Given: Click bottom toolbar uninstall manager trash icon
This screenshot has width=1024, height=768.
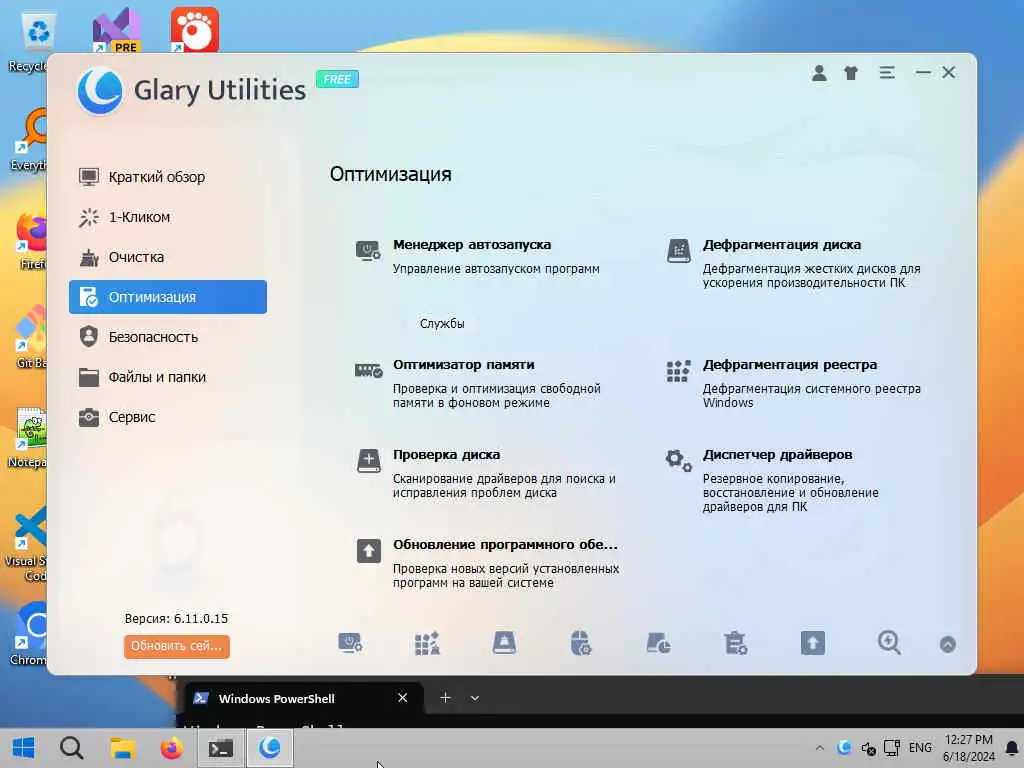Looking at the screenshot, I should [735, 643].
